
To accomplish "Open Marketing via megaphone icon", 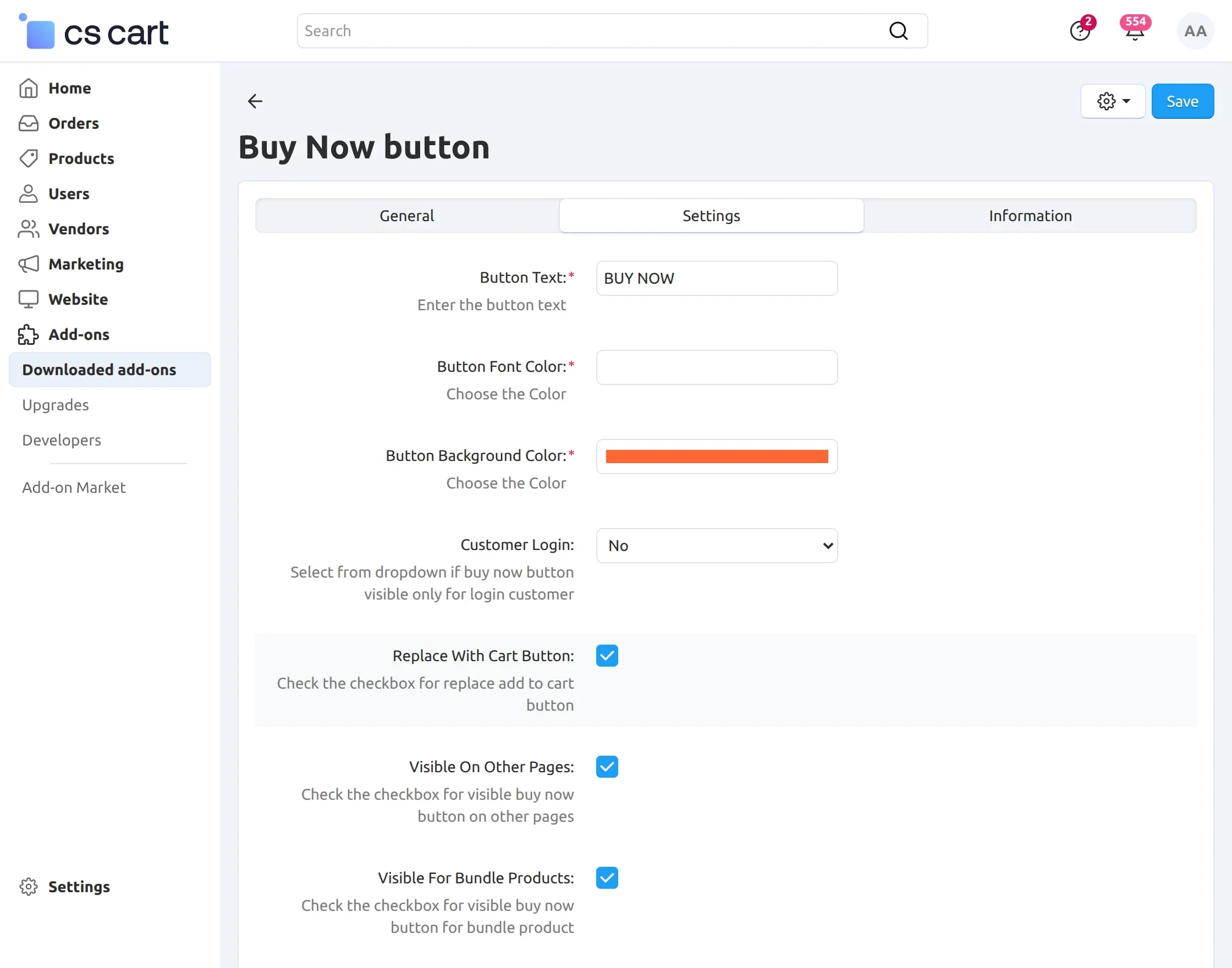I will coord(29,264).
